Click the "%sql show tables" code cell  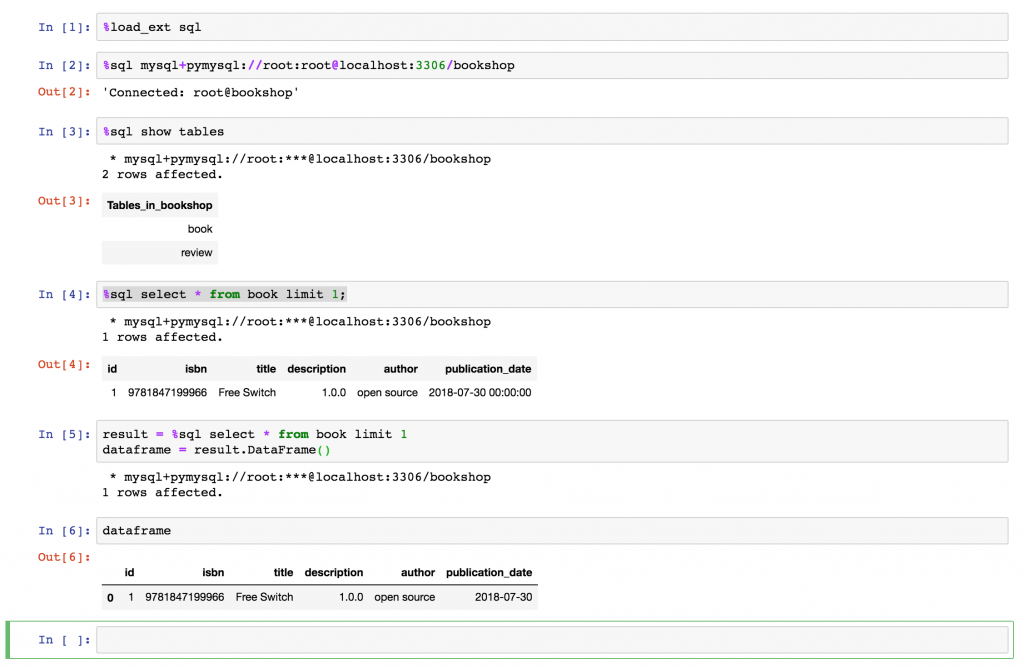click(550, 131)
